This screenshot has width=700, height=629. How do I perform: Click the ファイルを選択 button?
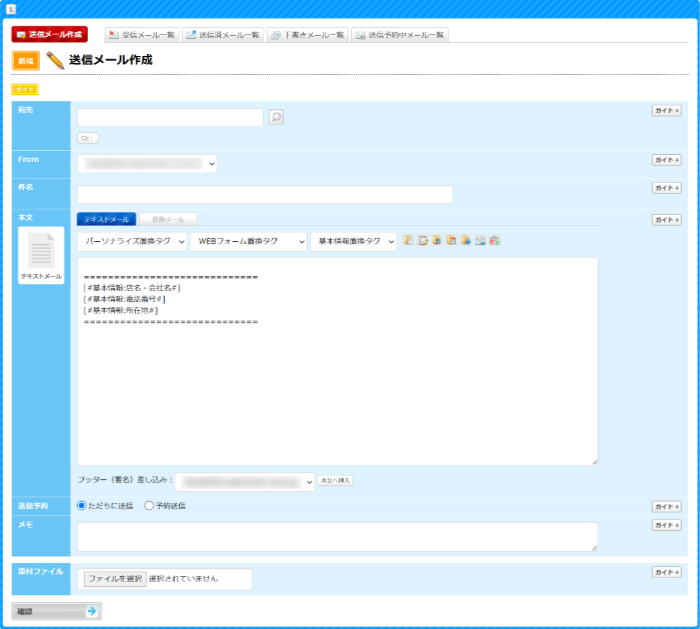[115, 579]
